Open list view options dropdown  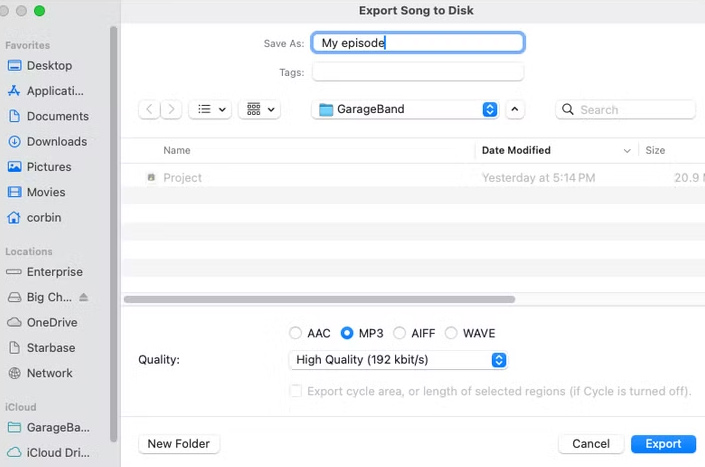pyautogui.click(x=210, y=109)
